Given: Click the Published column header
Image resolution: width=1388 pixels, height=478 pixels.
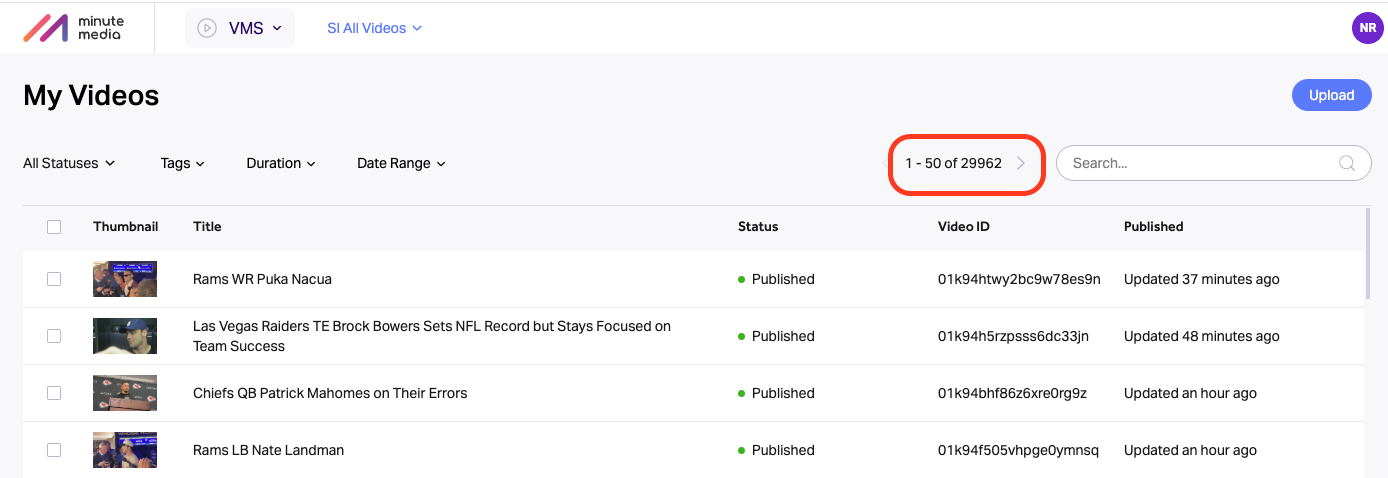Looking at the screenshot, I should 1154,226.
